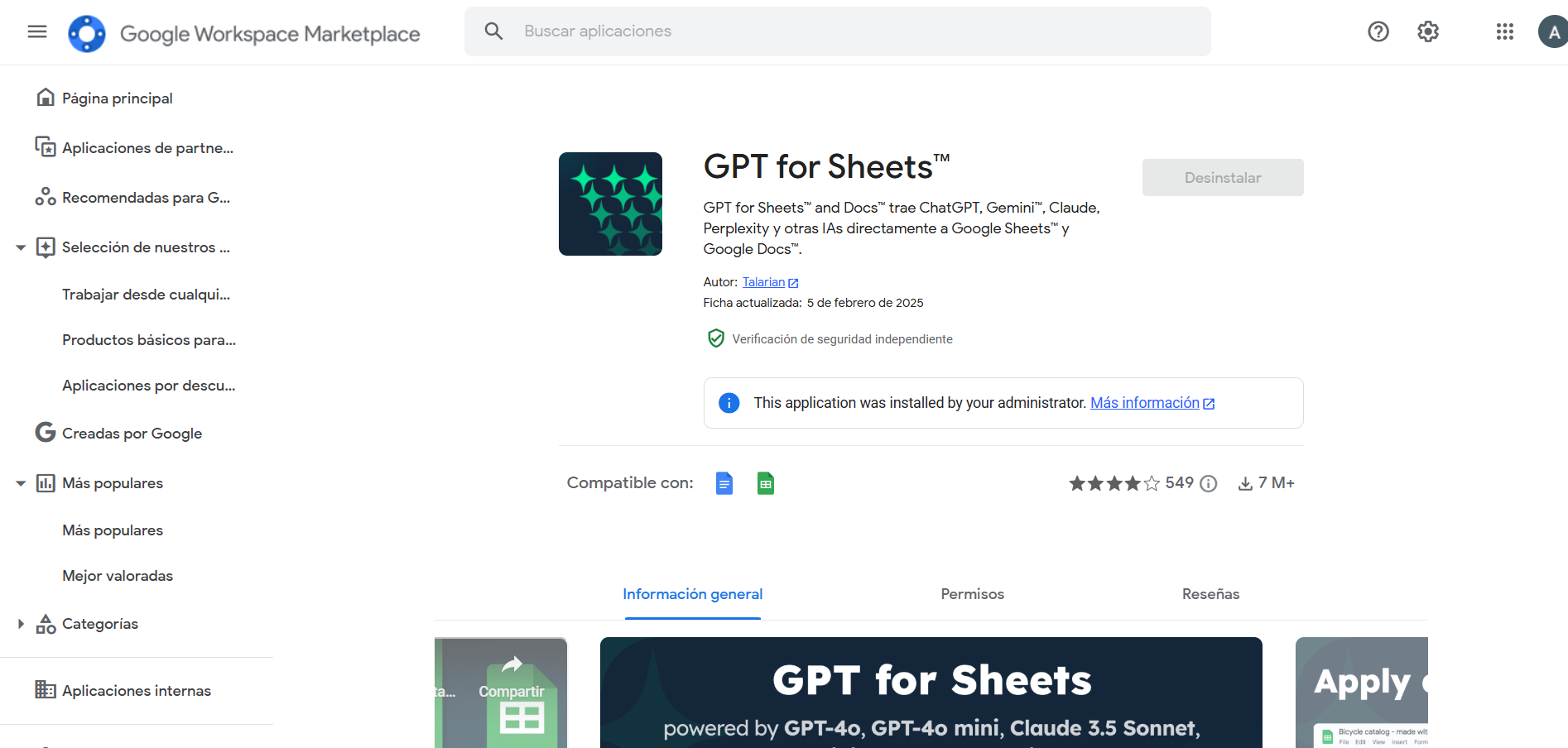This screenshot has width=1568, height=748.
Task: Open the Google apps grid launcher
Action: 1504,31
